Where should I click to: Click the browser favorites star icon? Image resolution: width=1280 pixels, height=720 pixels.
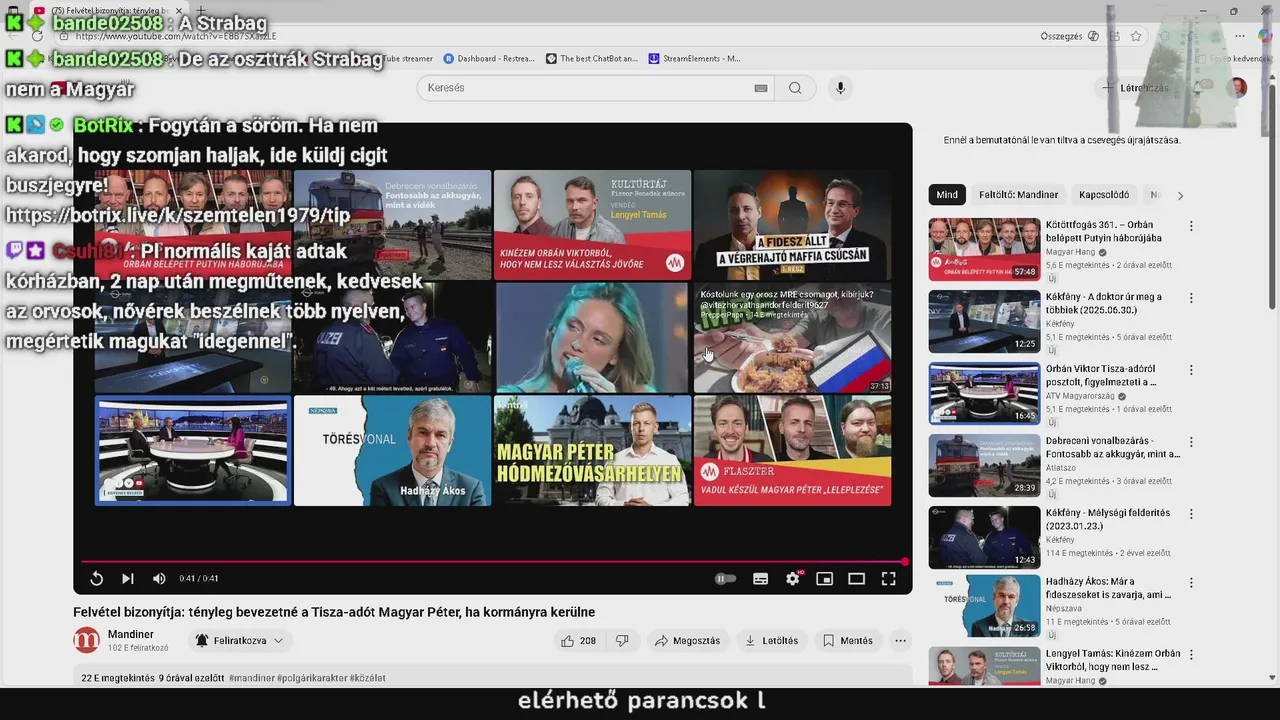(x=1136, y=36)
